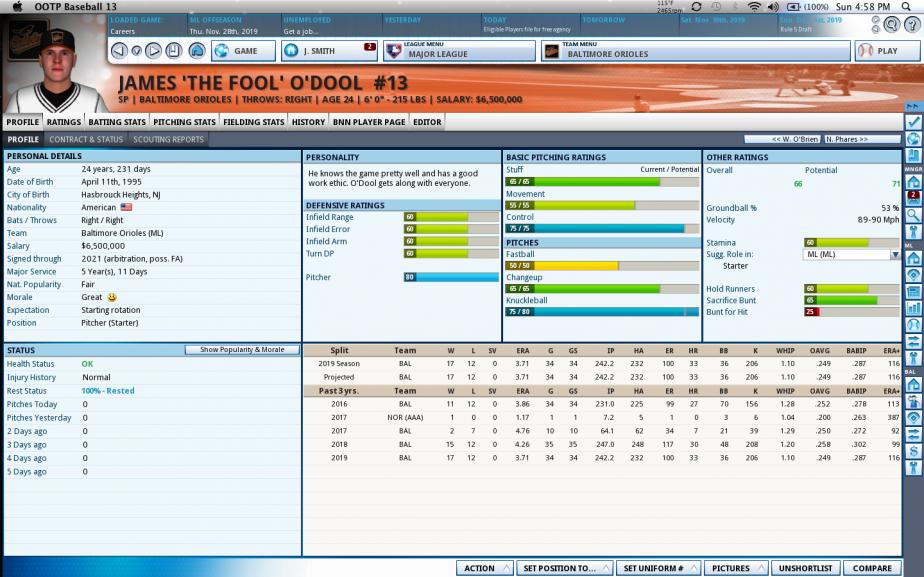Screen dimensions: 924x577
Task: Open the CONTRACT & STATUS subtab
Action: coord(86,139)
